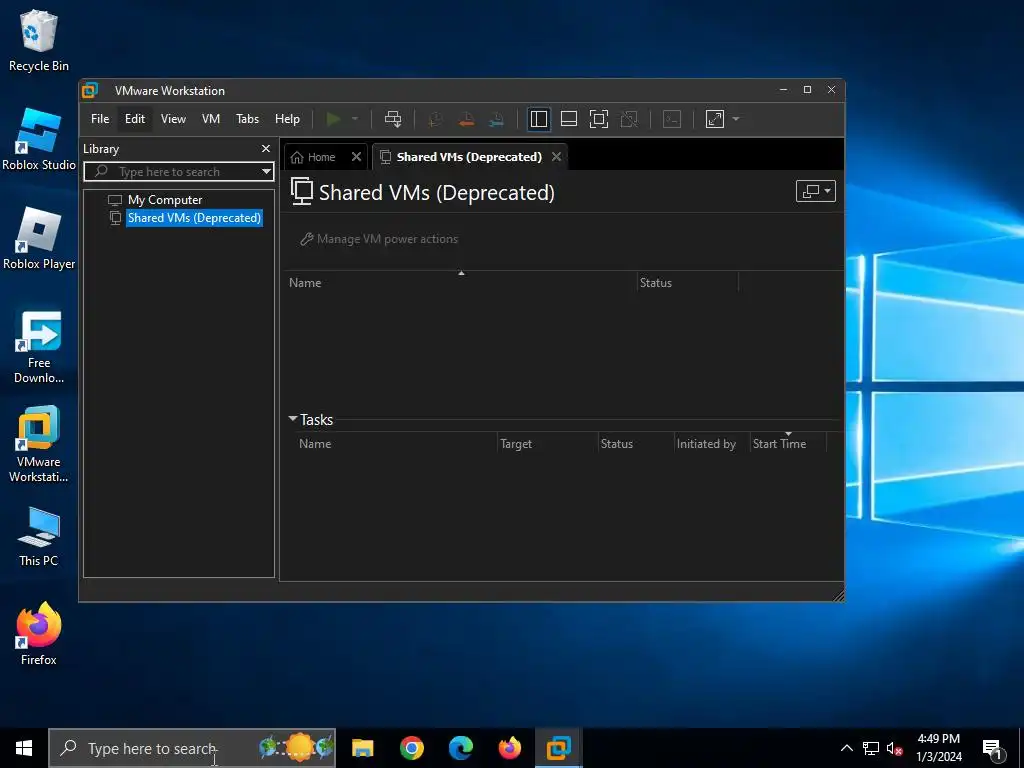Click the muted volume tray icon
This screenshot has height=768, width=1024.
894,748
